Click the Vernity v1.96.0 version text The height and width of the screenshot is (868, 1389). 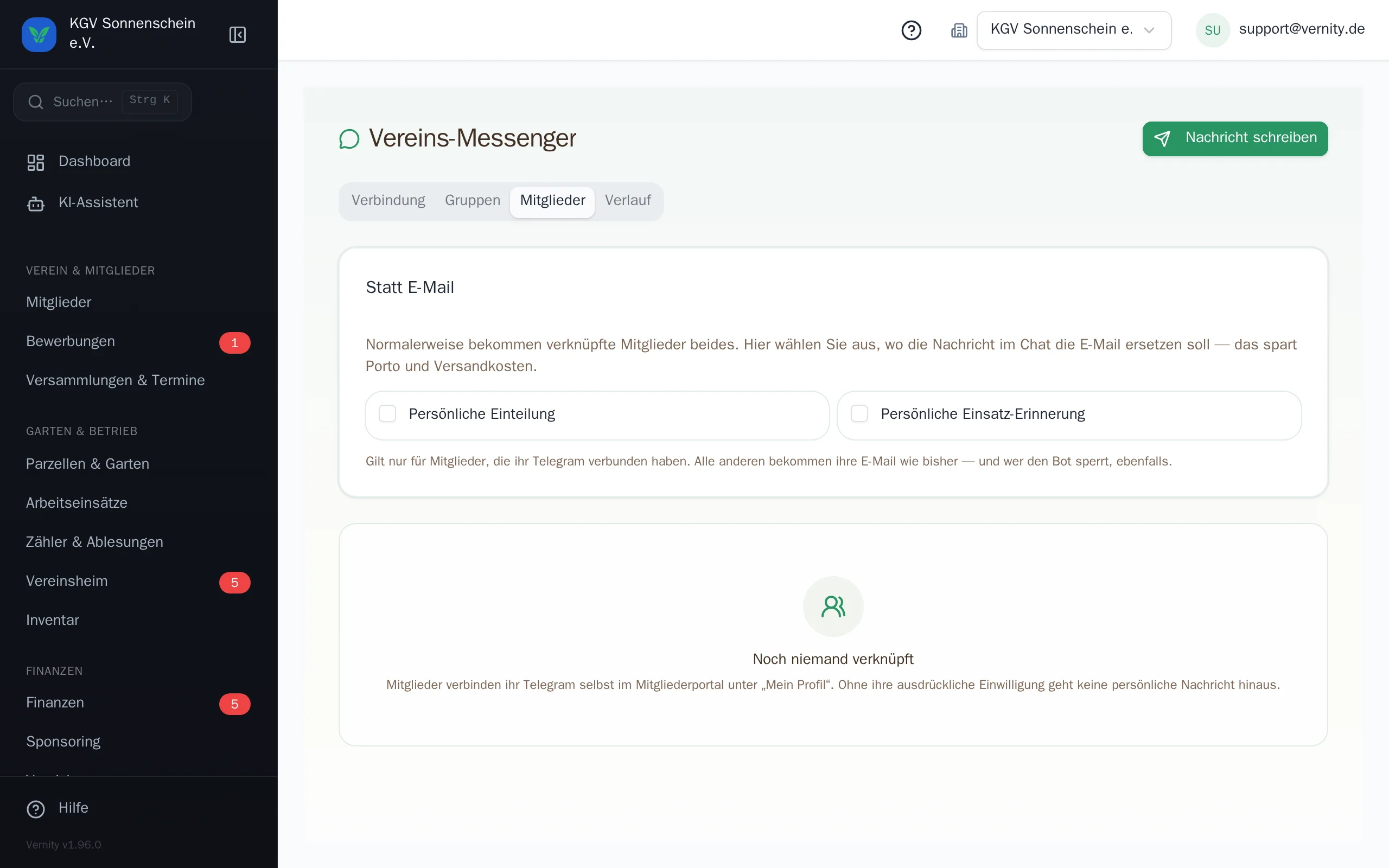(x=63, y=845)
